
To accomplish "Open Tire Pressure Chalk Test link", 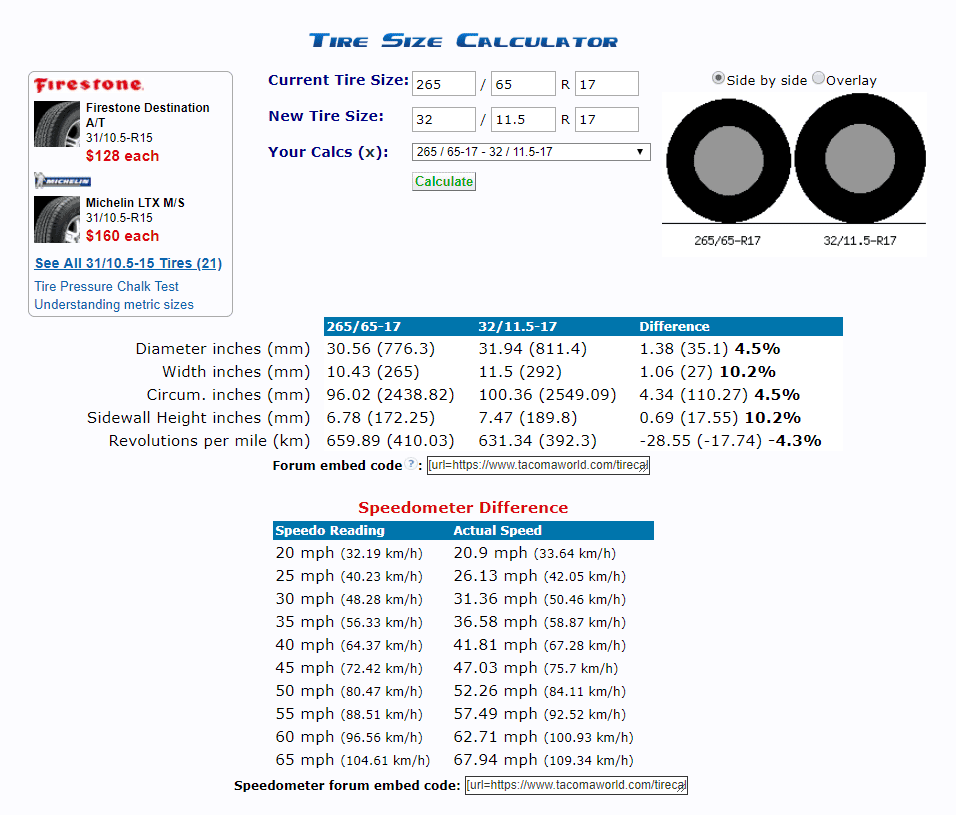I will pos(107,286).
